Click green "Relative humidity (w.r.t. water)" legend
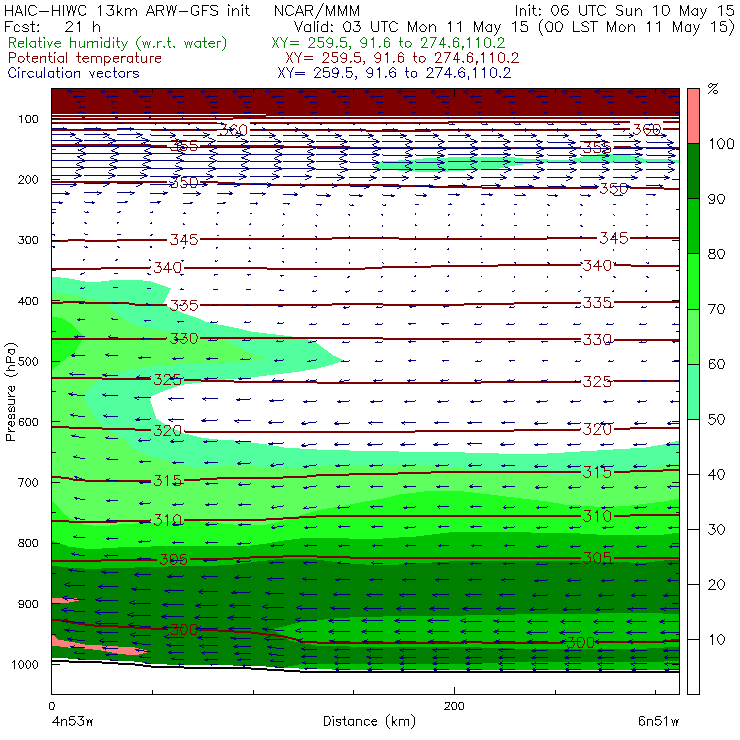The image size is (740, 740). pyautogui.click(x=118, y=43)
